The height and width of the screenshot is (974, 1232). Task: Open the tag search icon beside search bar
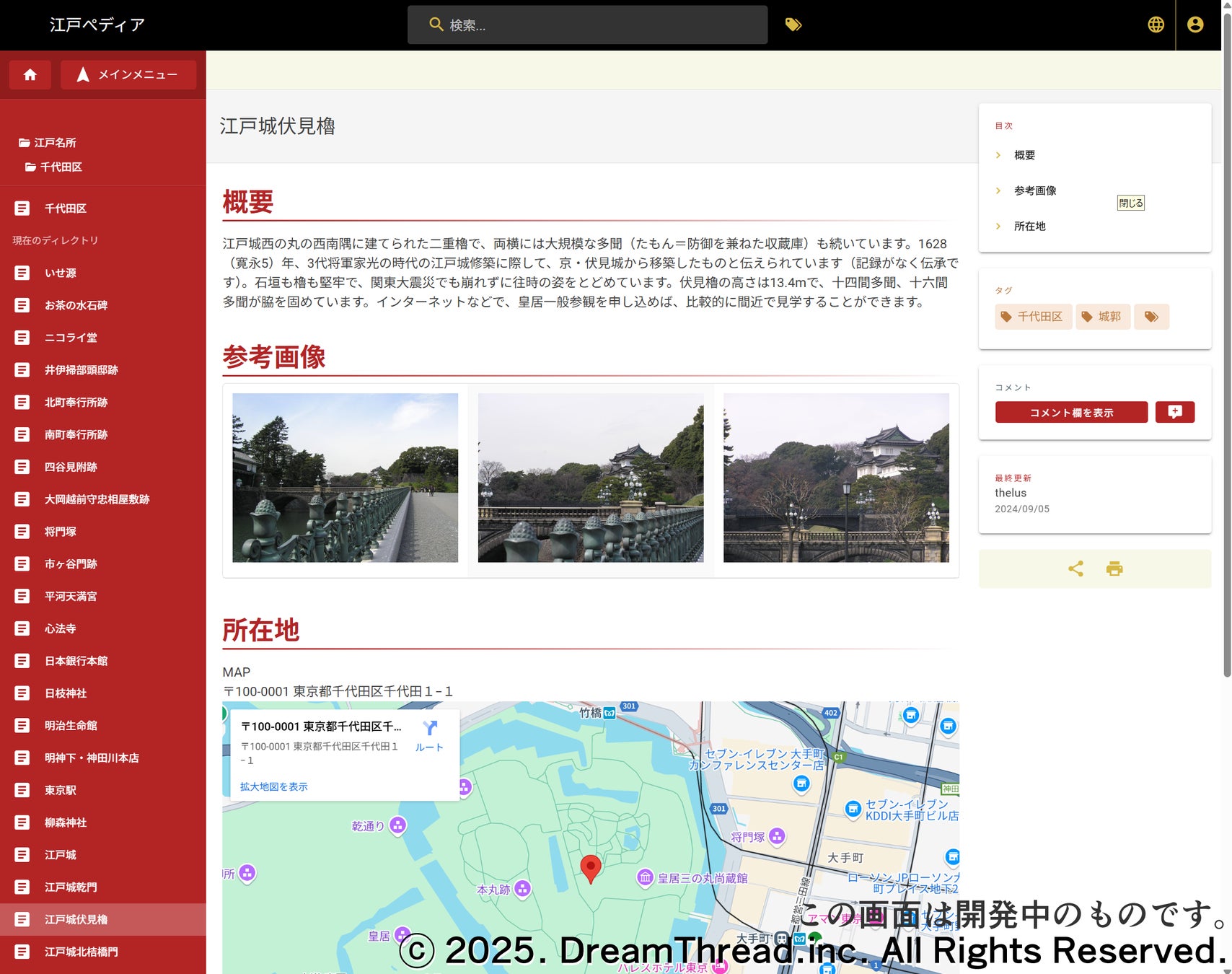(x=793, y=25)
